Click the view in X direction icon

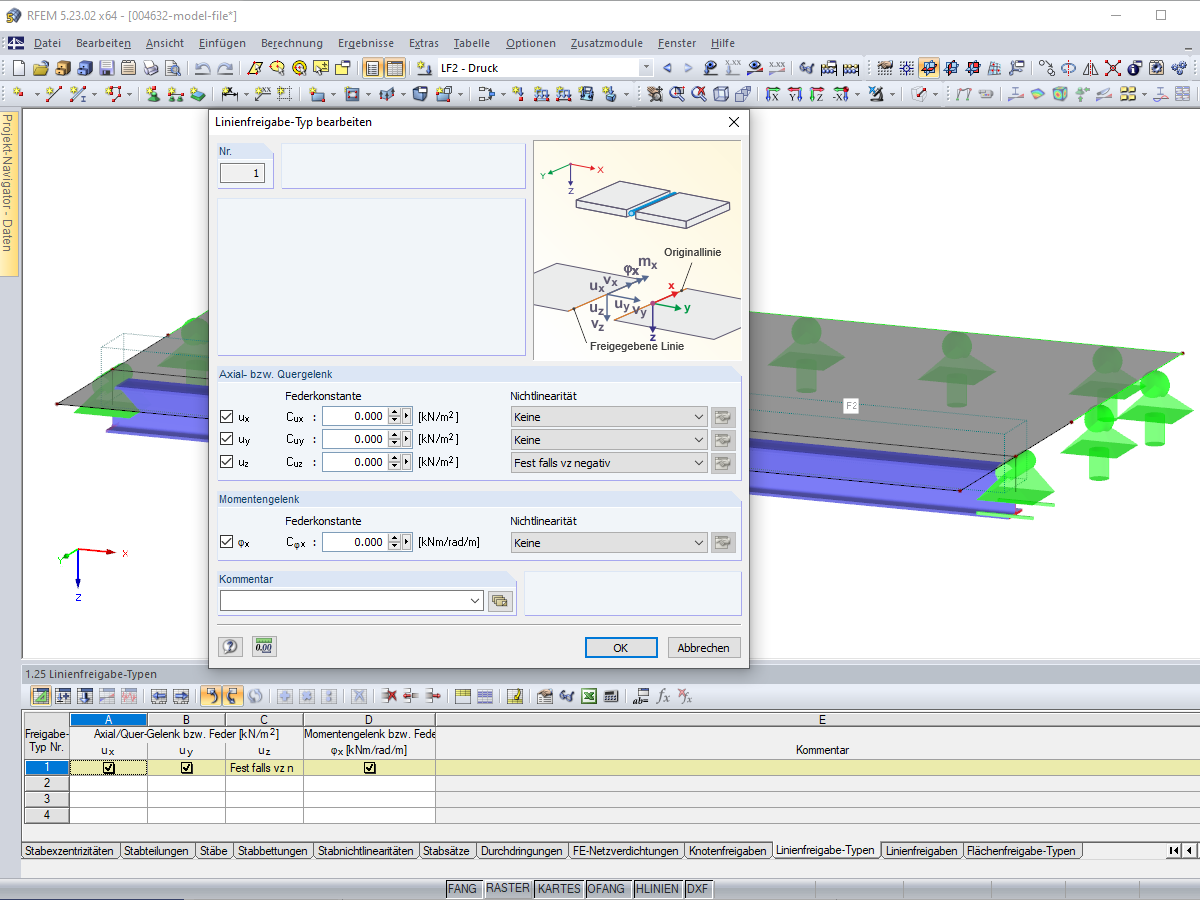(773, 93)
